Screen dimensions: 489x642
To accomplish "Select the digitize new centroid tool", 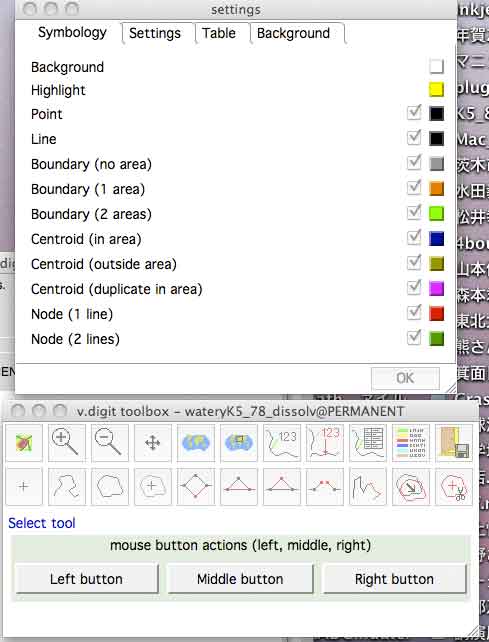I will click(153, 486).
